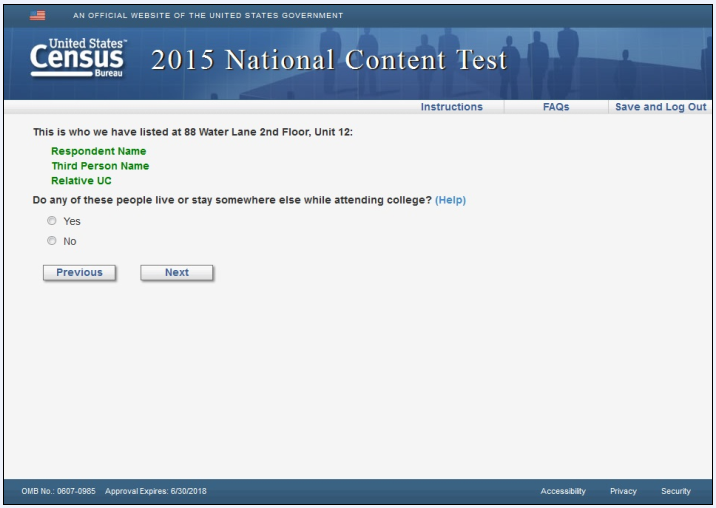Select the No radio button

tap(52, 240)
